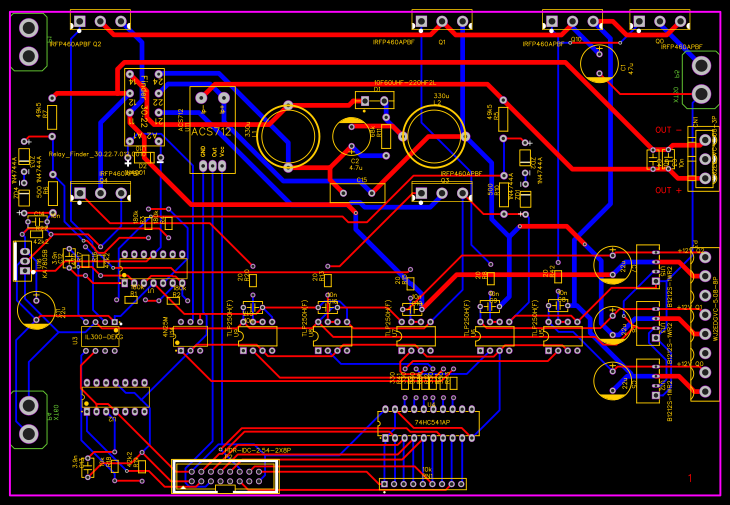Image resolution: width=730 pixels, height=505 pixels.
Task: Select the 74HC541AP buffer IC footprint
Action: point(428,423)
